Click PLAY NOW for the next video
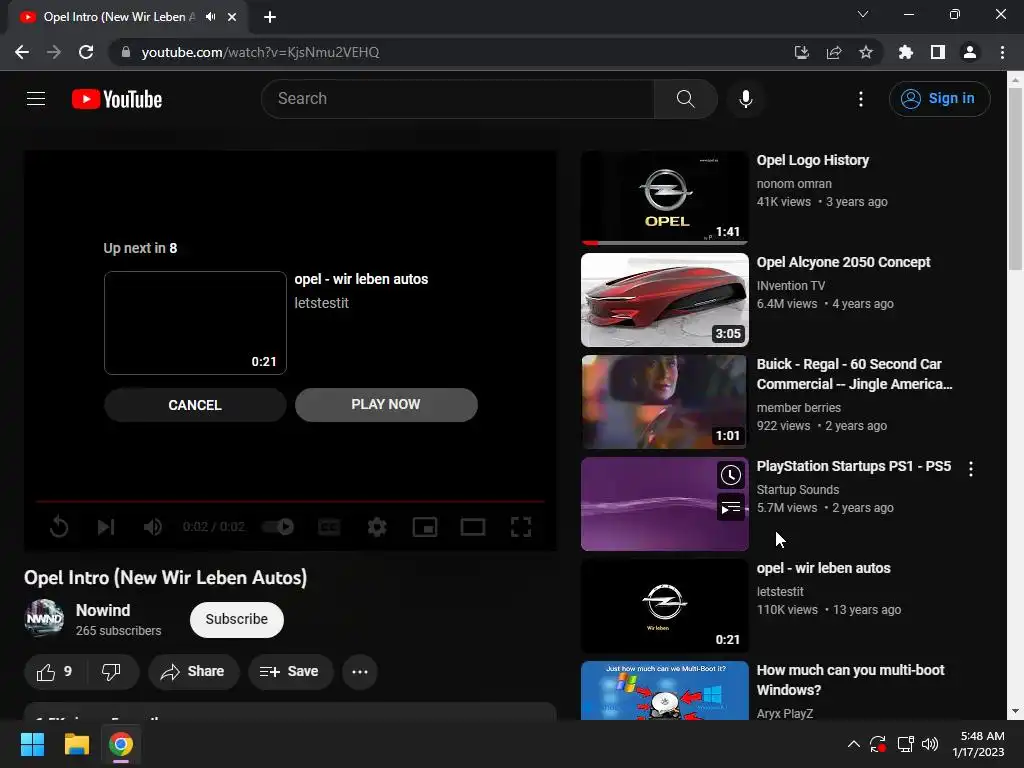1024x768 pixels. coord(386,404)
